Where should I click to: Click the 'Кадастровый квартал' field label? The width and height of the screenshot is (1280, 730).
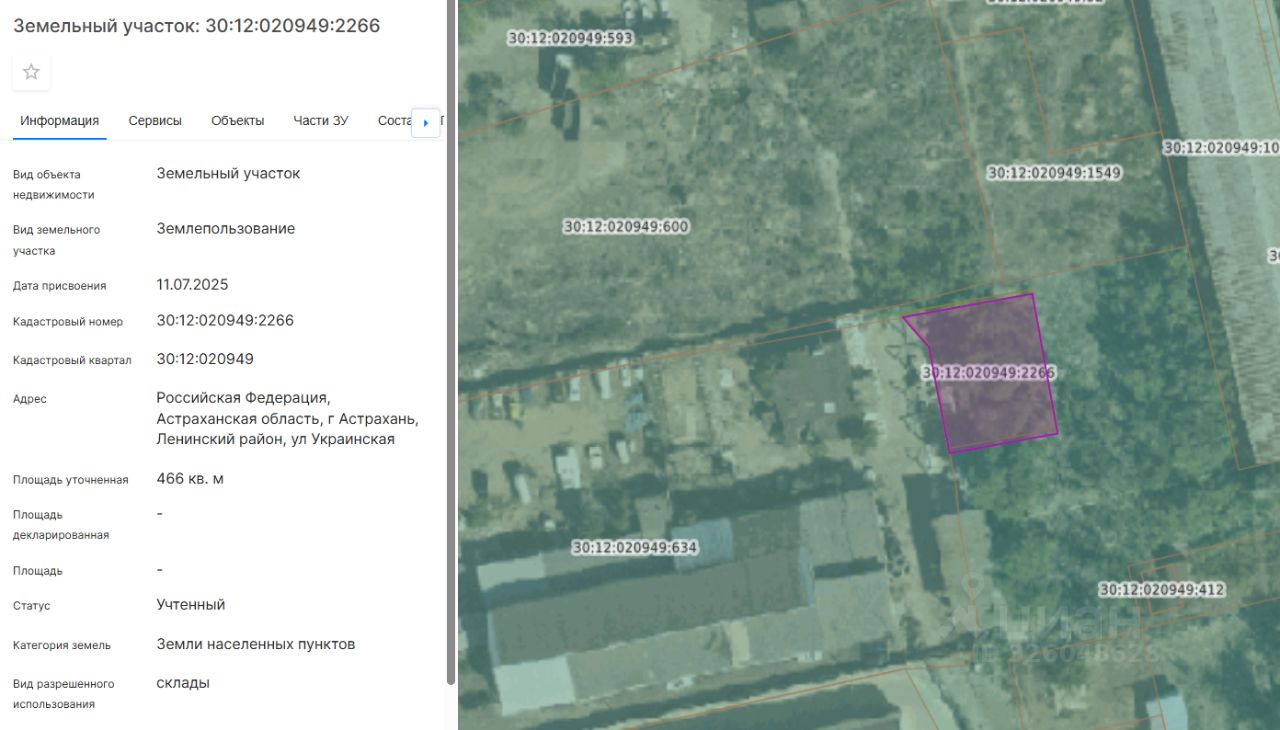[72, 360]
